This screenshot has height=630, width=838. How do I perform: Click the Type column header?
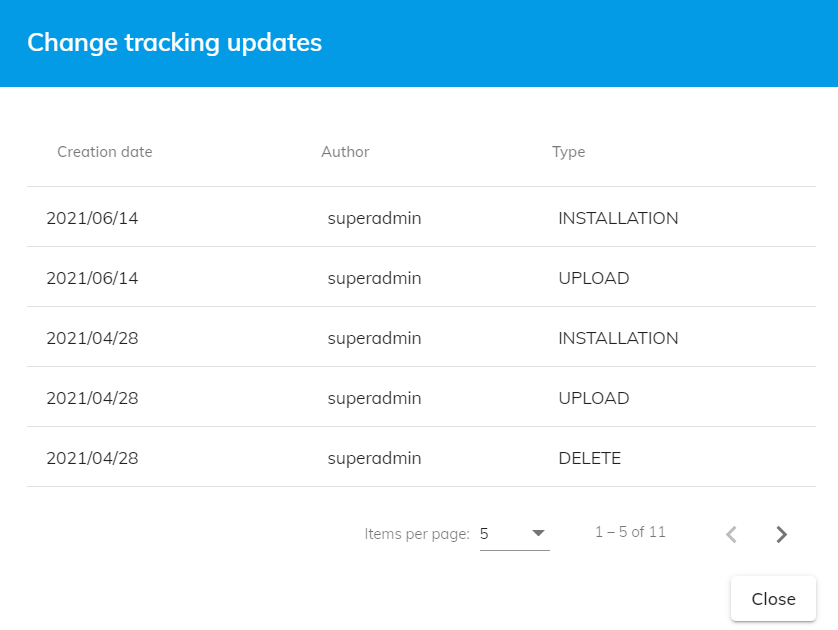click(x=569, y=152)
